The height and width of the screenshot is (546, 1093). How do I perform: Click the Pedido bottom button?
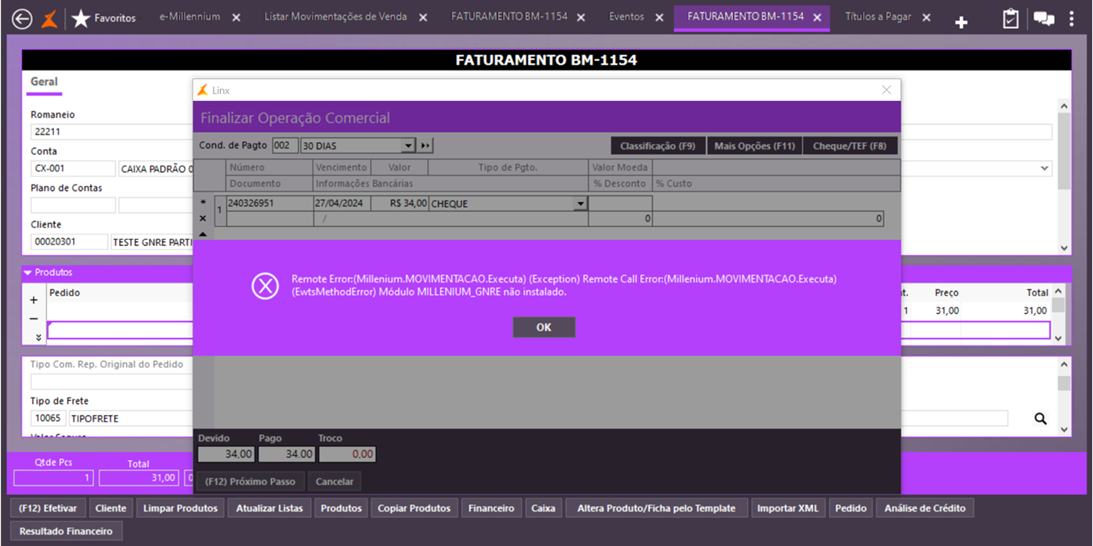click(x=850, y=508)
